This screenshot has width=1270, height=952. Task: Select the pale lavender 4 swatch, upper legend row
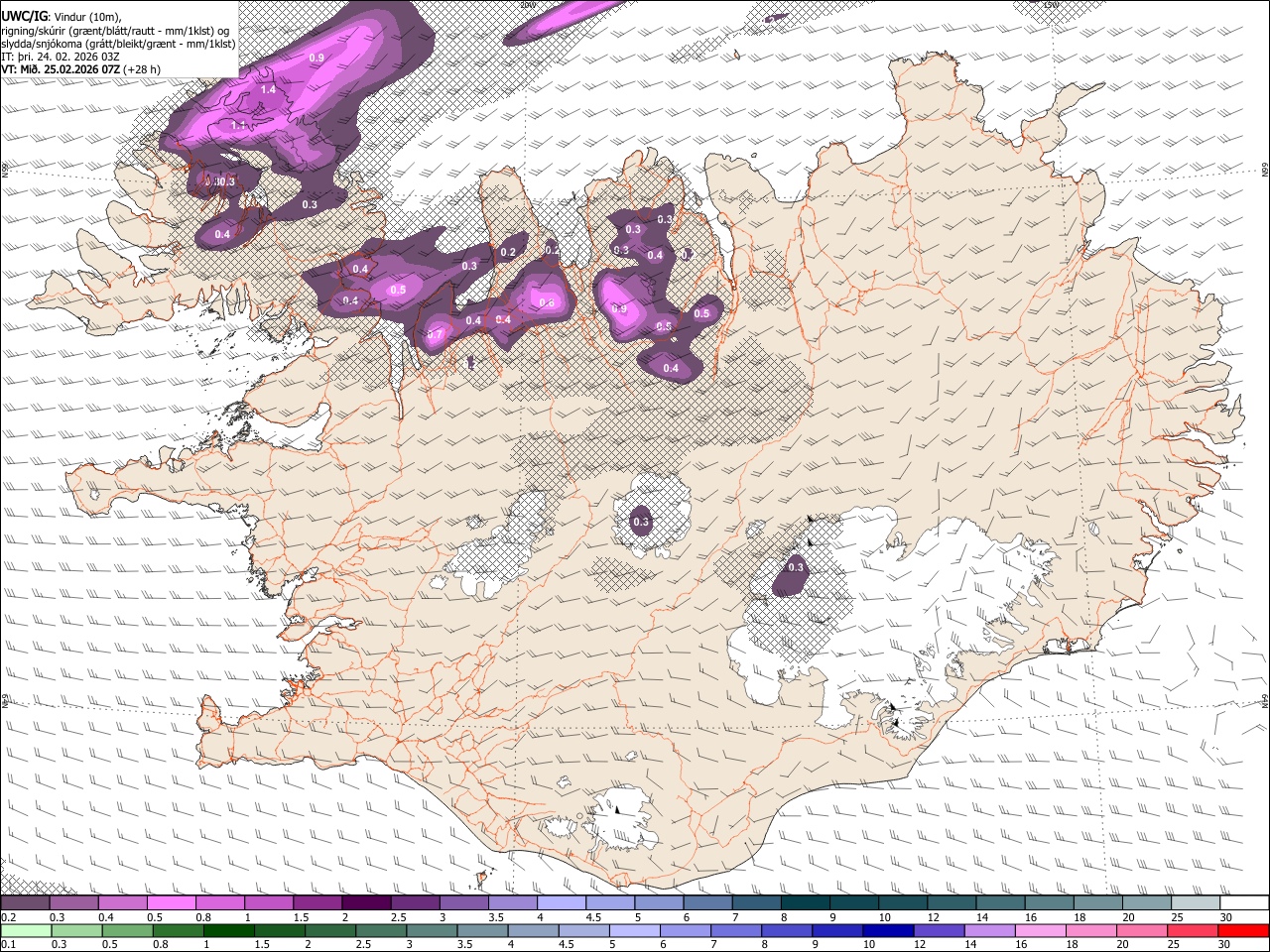click(563, 903)
